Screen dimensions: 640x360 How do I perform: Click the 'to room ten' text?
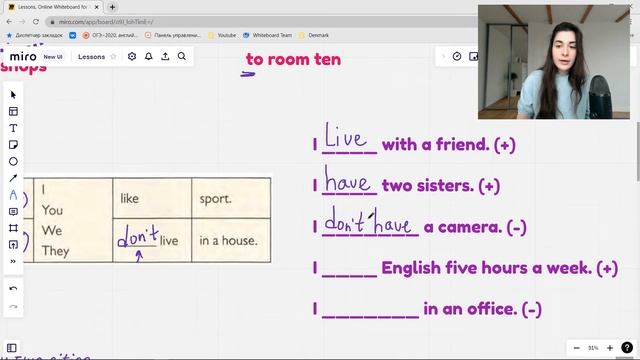pyautogui.click(x=293, y=60)
